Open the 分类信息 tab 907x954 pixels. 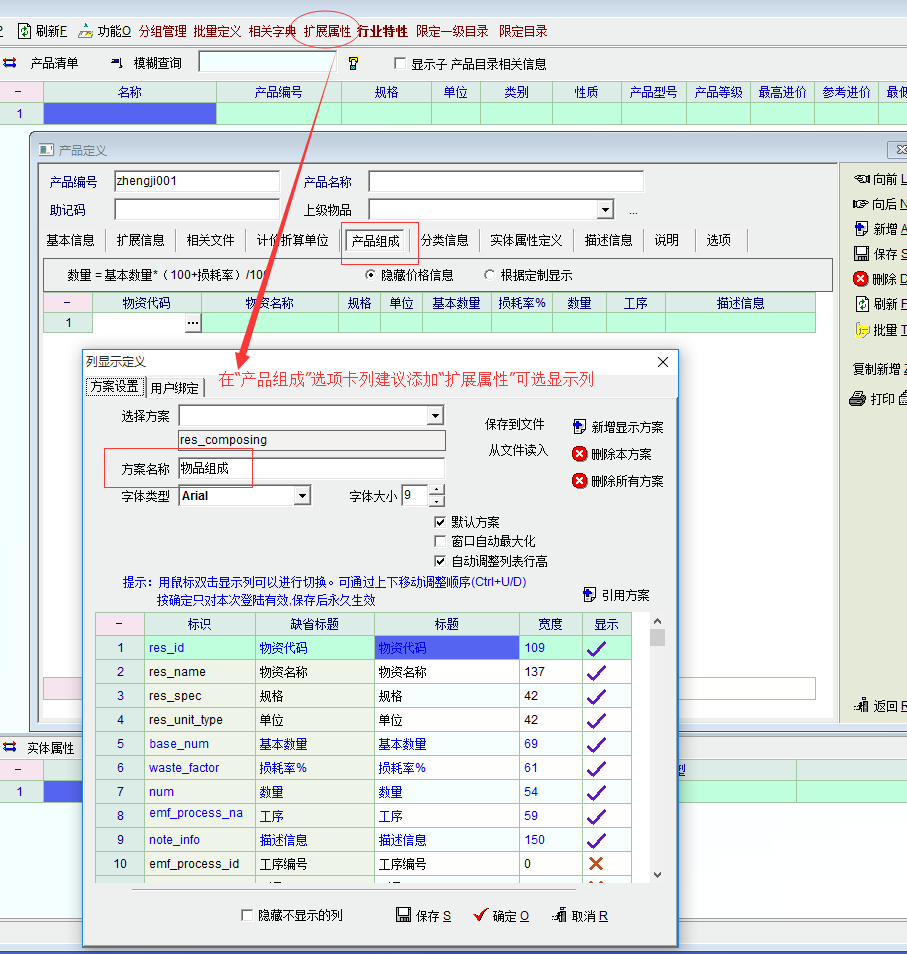pyautogui.click(x=444, y=240)
